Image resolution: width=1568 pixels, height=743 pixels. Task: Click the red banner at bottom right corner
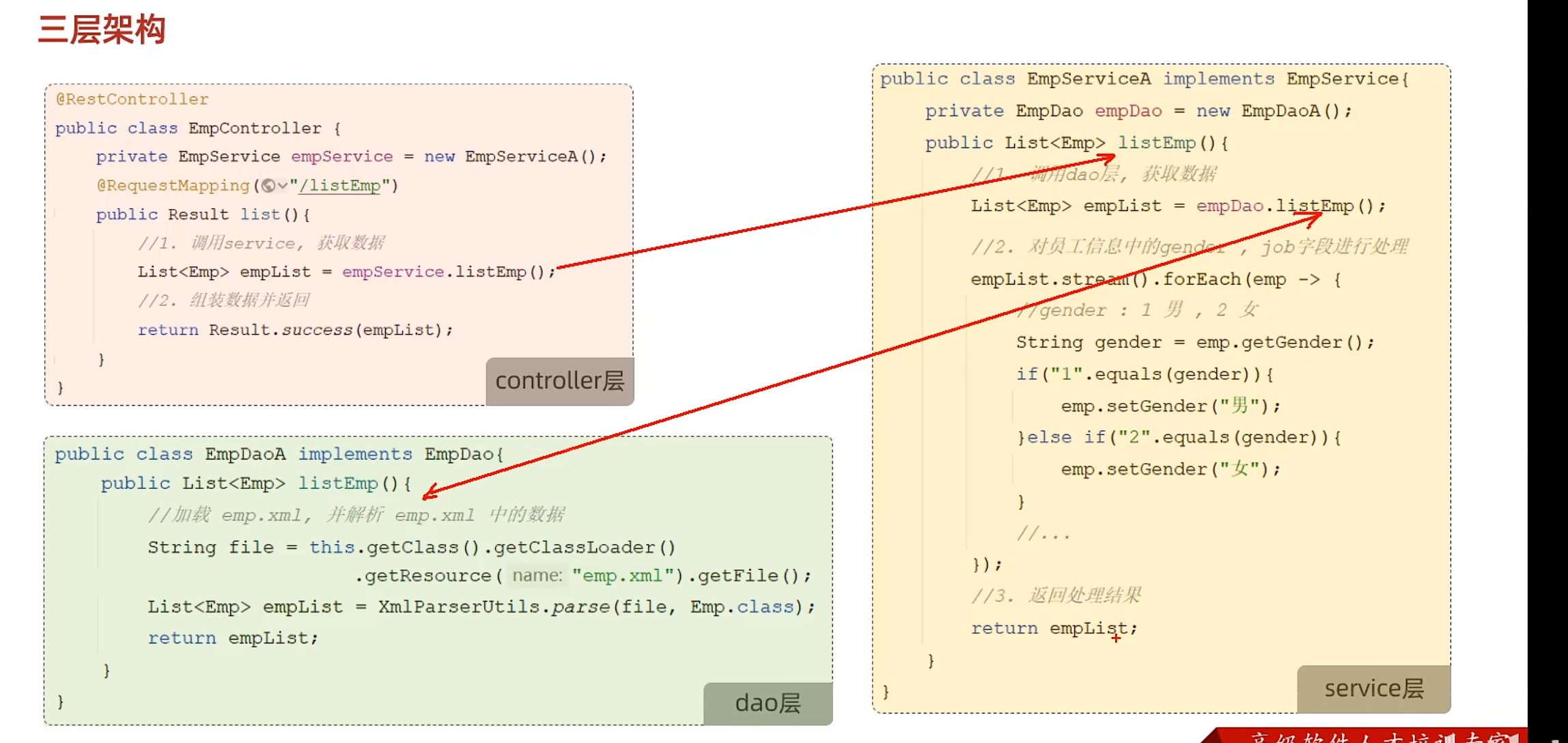(1366, 736)
